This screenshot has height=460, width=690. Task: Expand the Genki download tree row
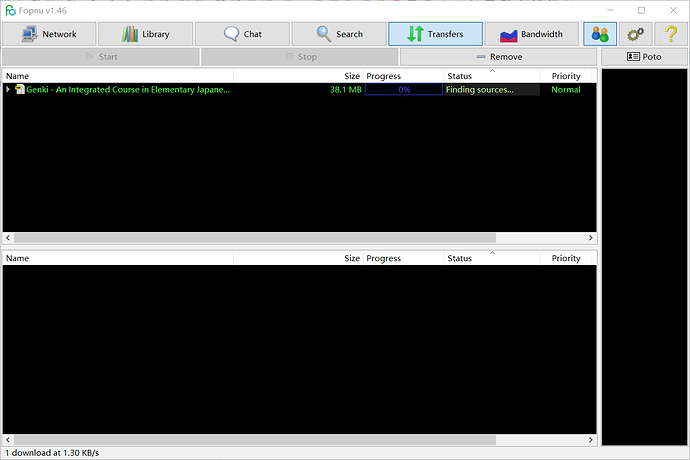[x=8, y=89]
